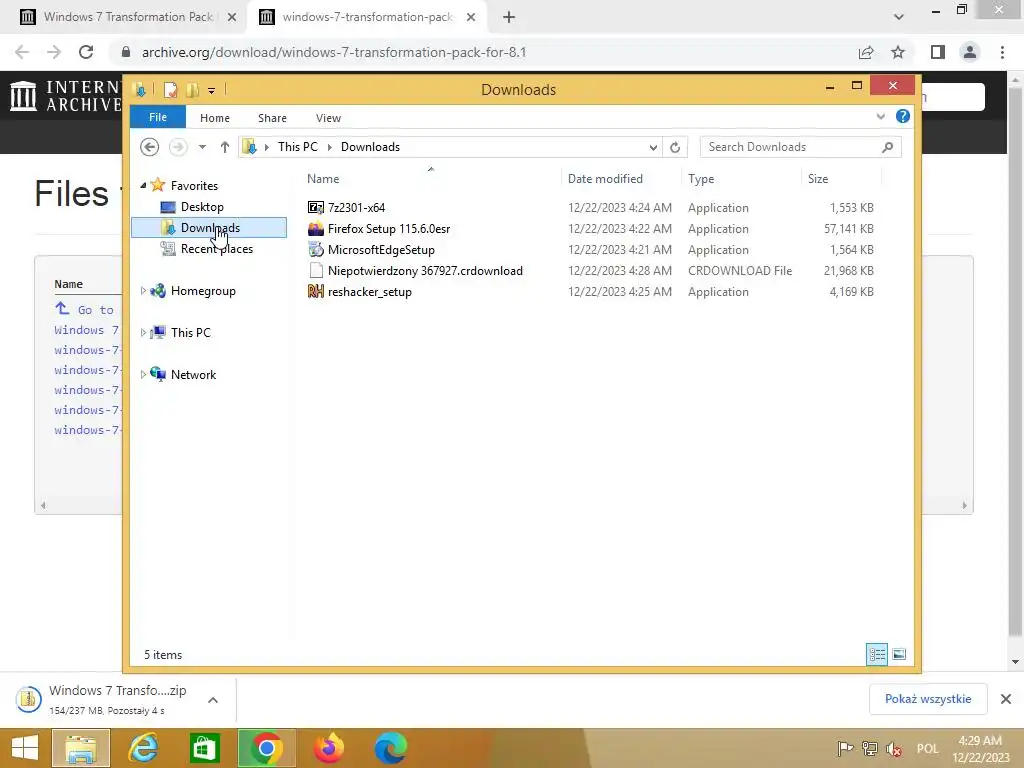Screen dimensions: 1024x768
Task: Switch to details view layout
Action: click(876, 654)
